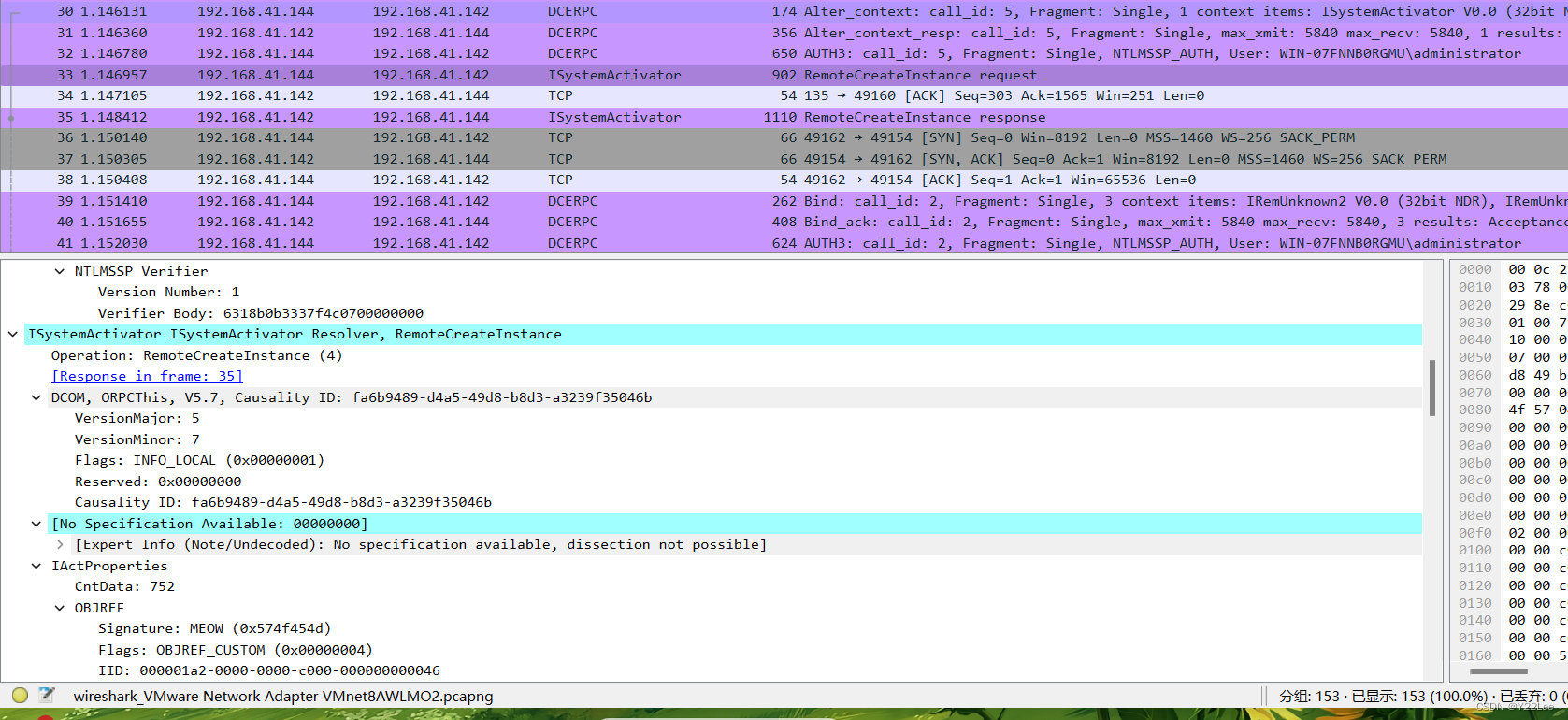Viewport: 1568px width, 720px height.
Task: Click the packet count status text
Action: tap(1423, 696)
